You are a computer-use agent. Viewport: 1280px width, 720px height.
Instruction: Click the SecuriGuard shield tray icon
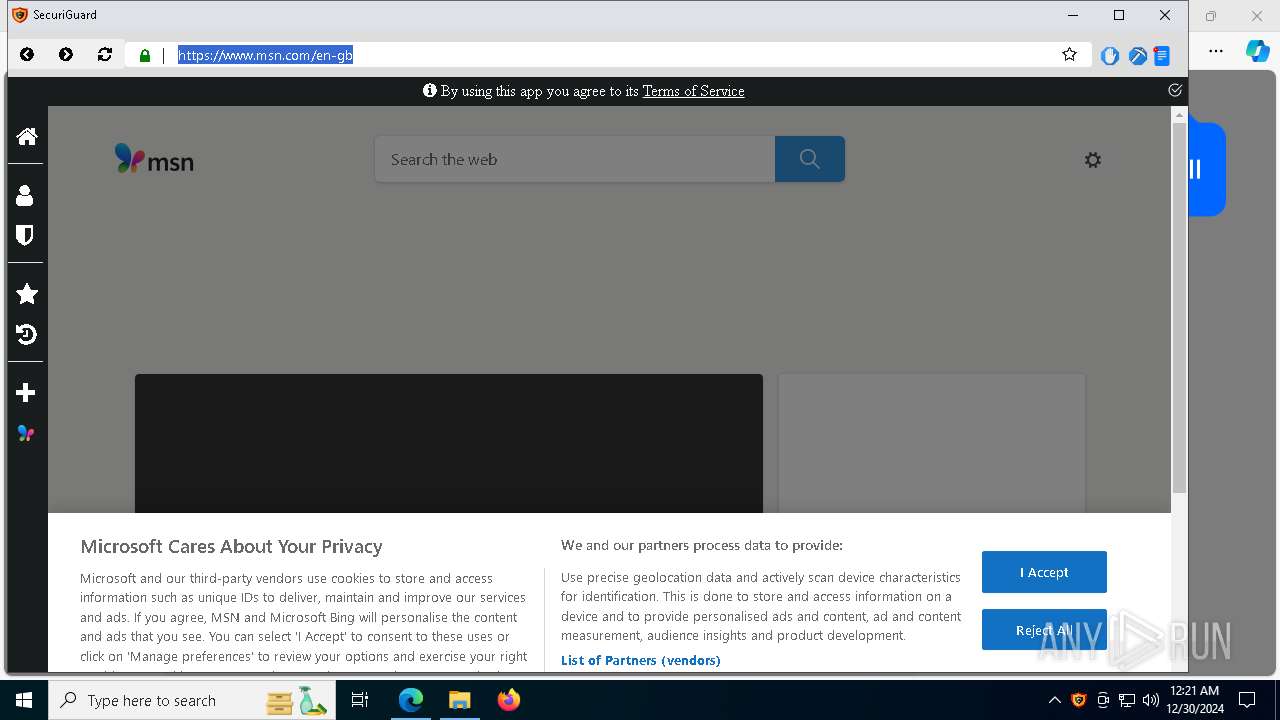point(1078,700)
